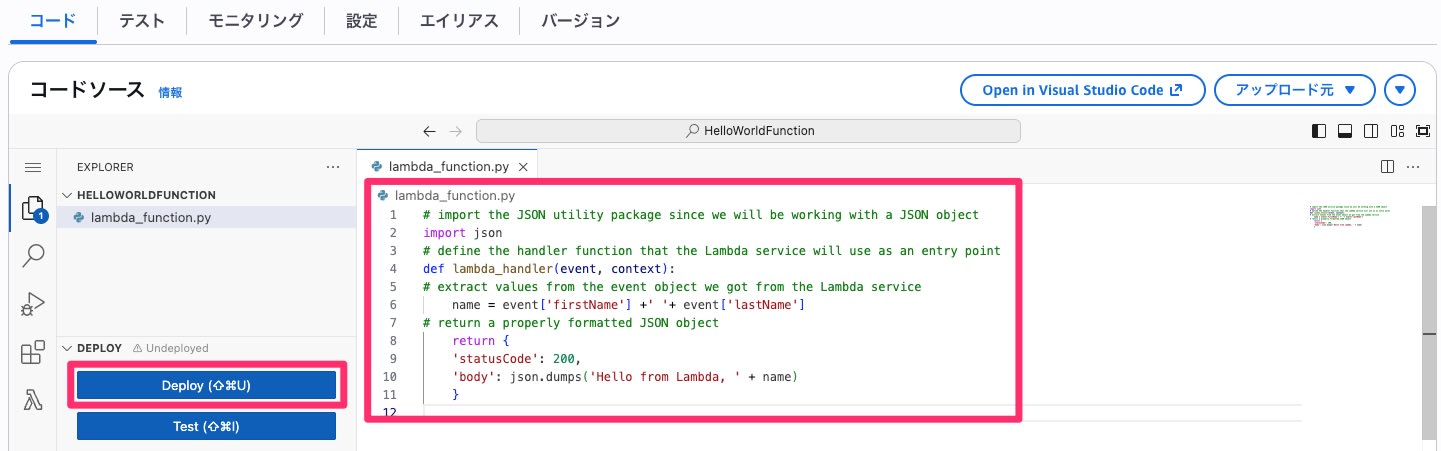Click the 情報 link
1441x451 pixels.
170,92
